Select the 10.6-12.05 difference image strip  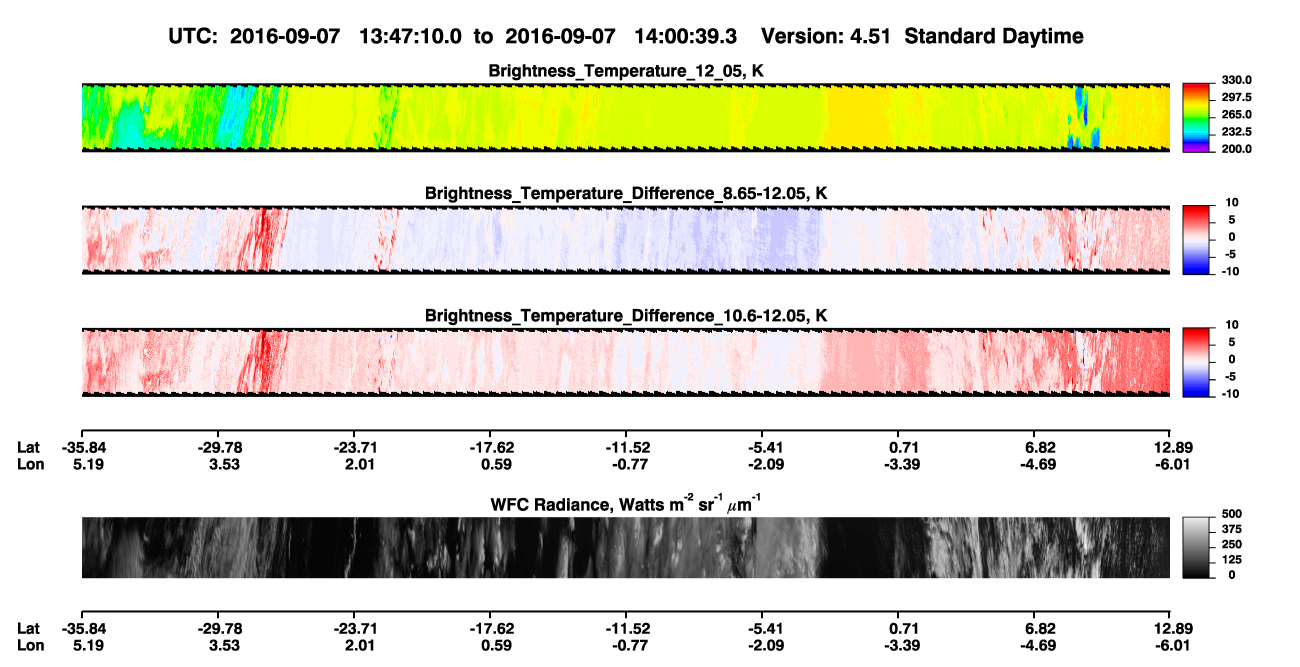(626, 362)
